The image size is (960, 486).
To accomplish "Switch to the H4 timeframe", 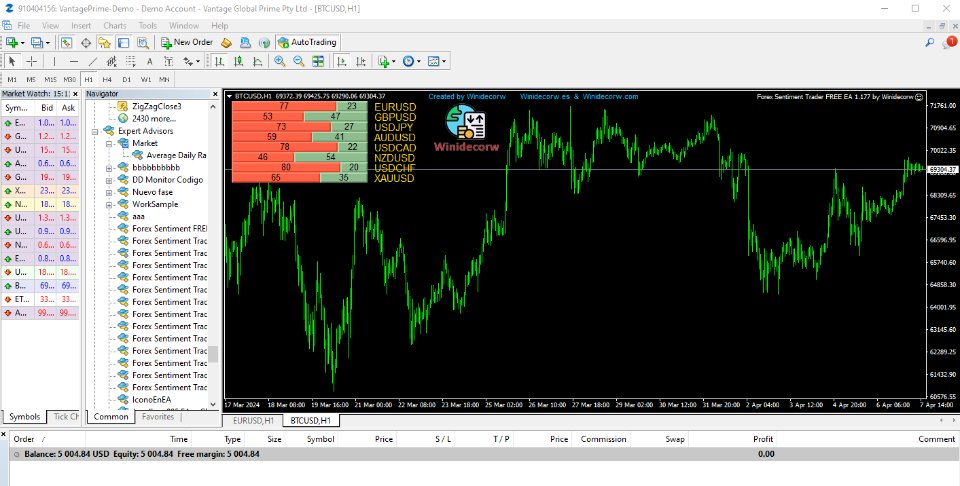I will pos(107,78).
